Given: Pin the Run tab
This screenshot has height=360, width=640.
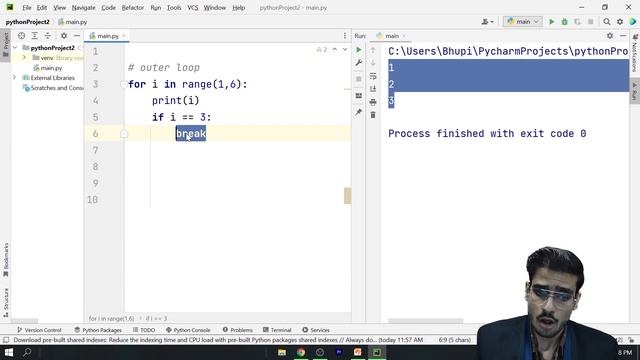Looking at the screenshot, I should click(x=359, y=112).
